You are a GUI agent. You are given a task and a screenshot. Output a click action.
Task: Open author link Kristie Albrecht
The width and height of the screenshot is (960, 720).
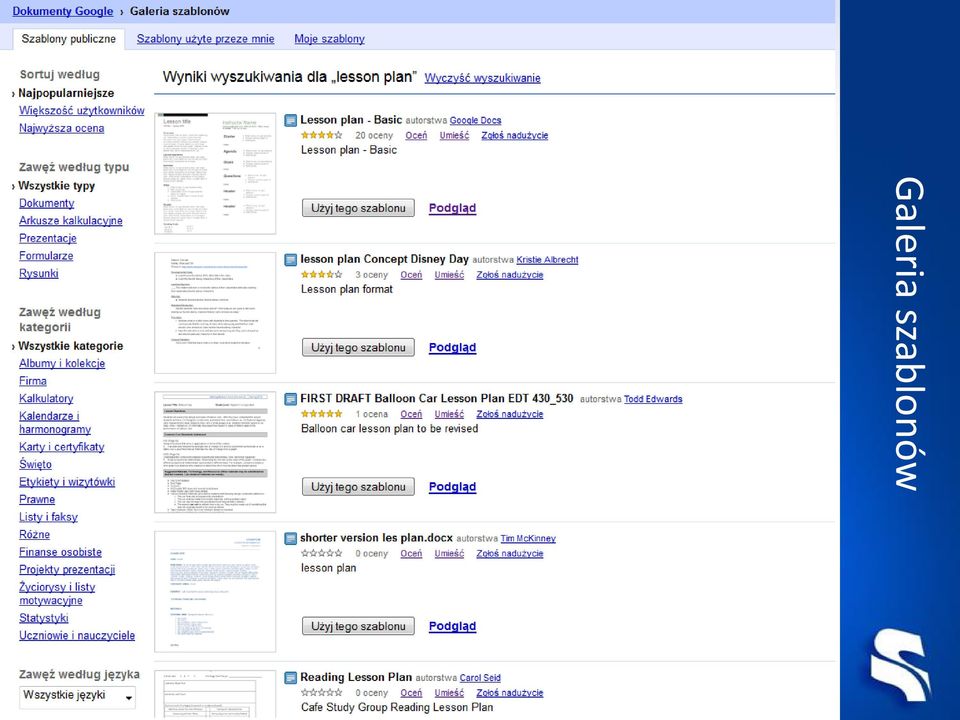click(547, 260)
